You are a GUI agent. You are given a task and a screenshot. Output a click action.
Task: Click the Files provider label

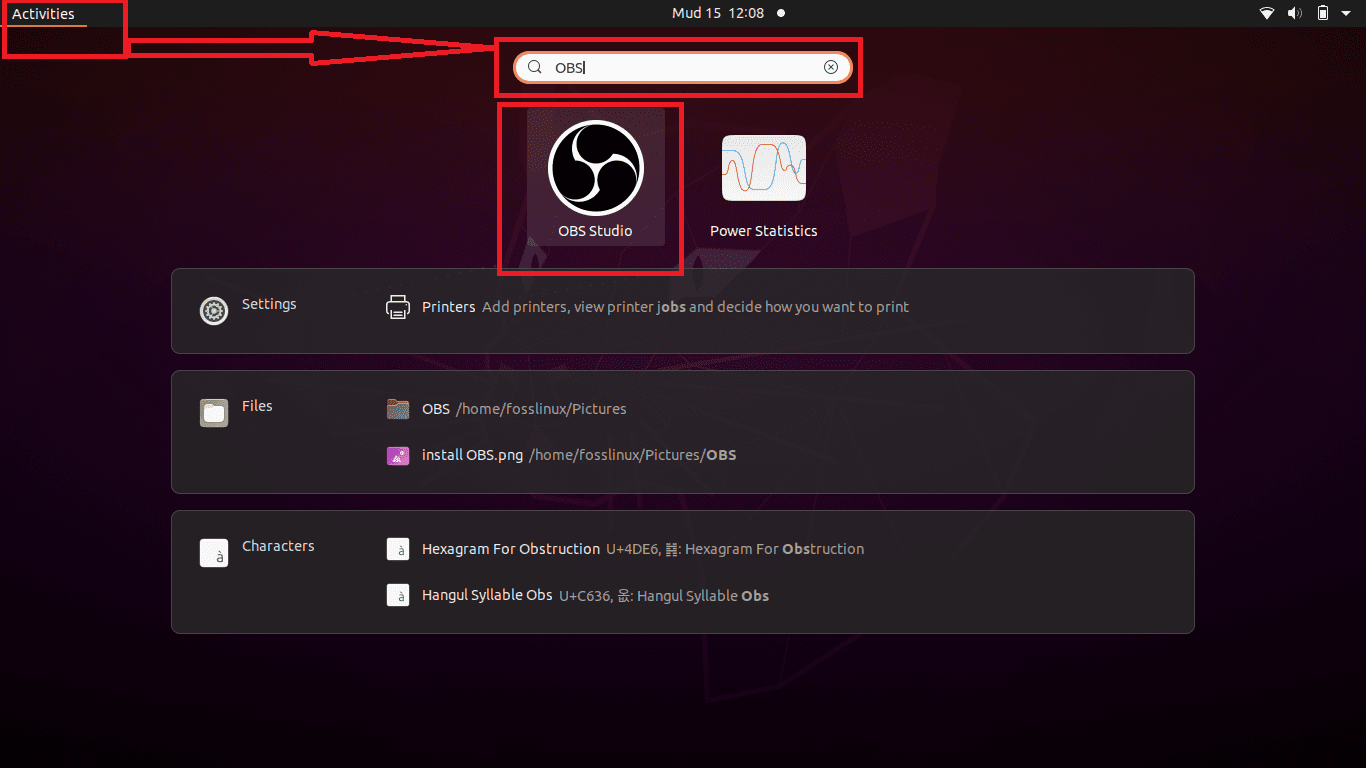[x=257, y=406]
